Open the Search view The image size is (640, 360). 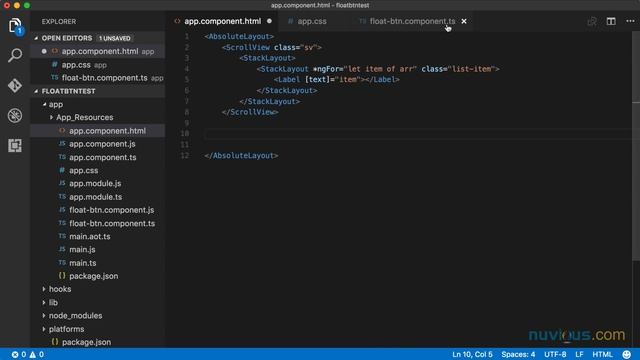tap(15, 55)
